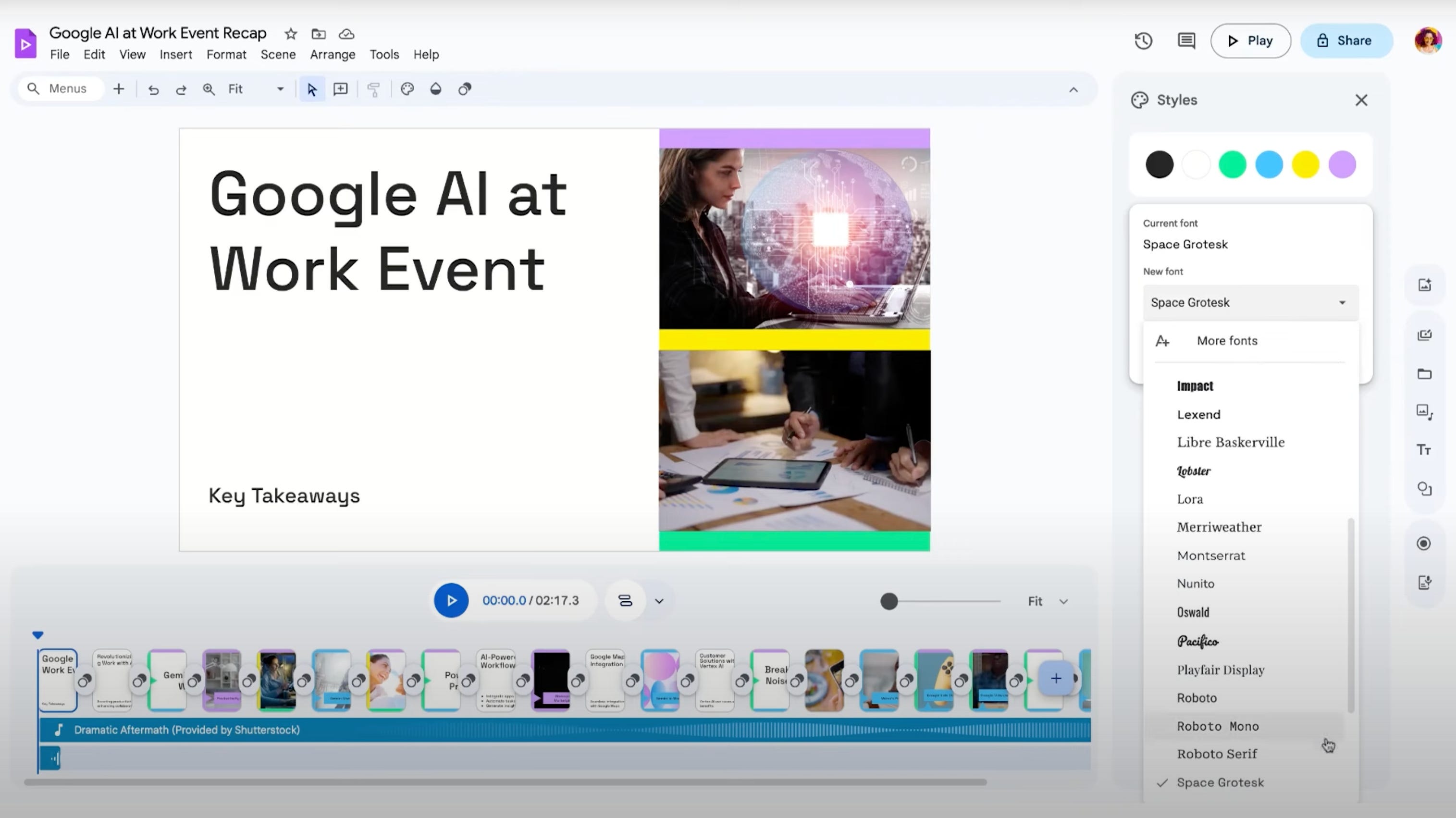
Task: Click the plus add button in toolbar
Action: pos(119,89)
